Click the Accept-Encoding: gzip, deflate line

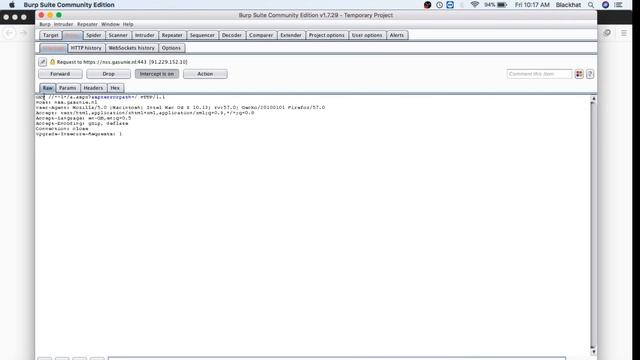coord(82,123)
